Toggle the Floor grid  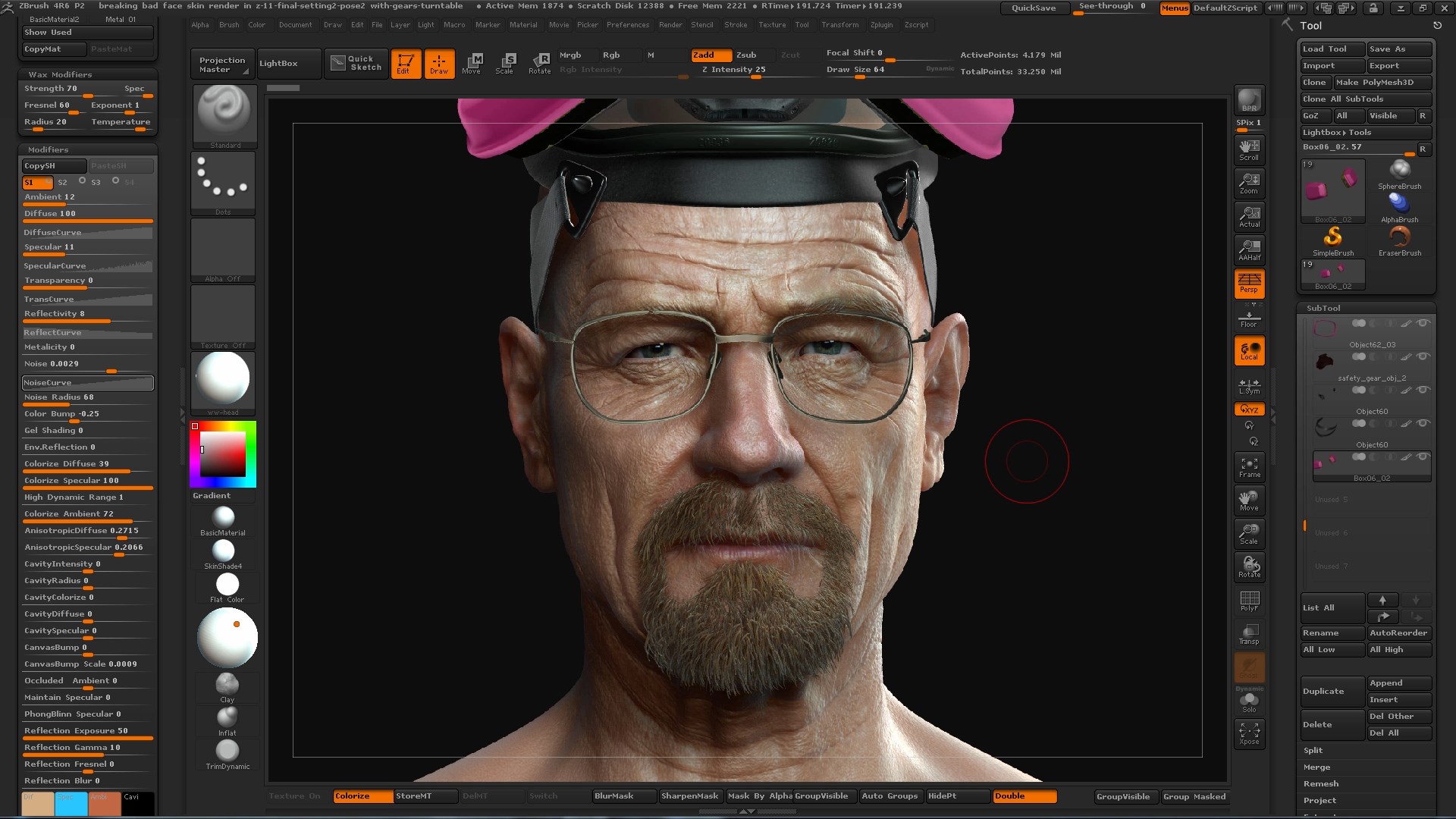(x=1249, y=318)
